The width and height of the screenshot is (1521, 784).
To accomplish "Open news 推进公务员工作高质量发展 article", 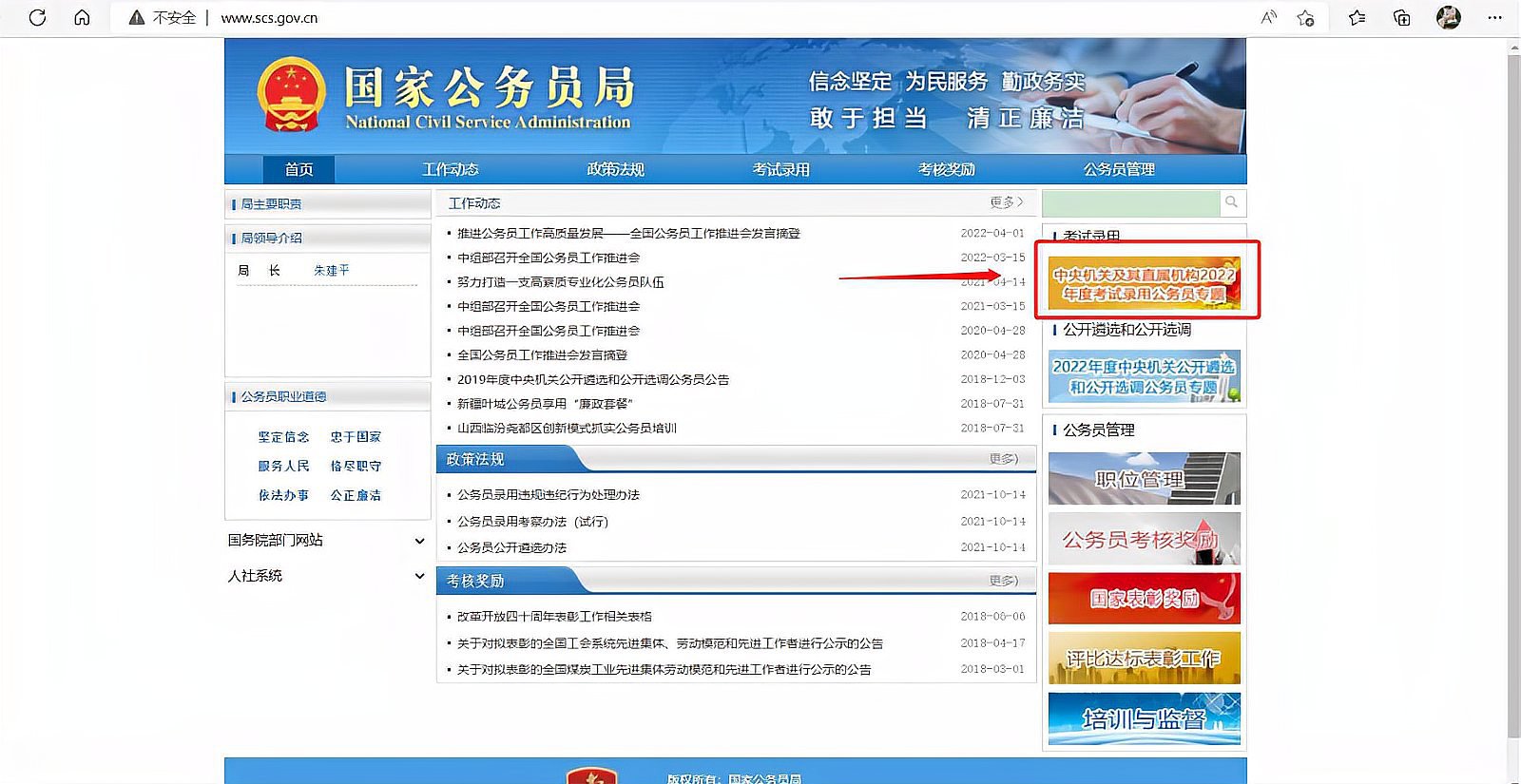I will pos(628,233).
